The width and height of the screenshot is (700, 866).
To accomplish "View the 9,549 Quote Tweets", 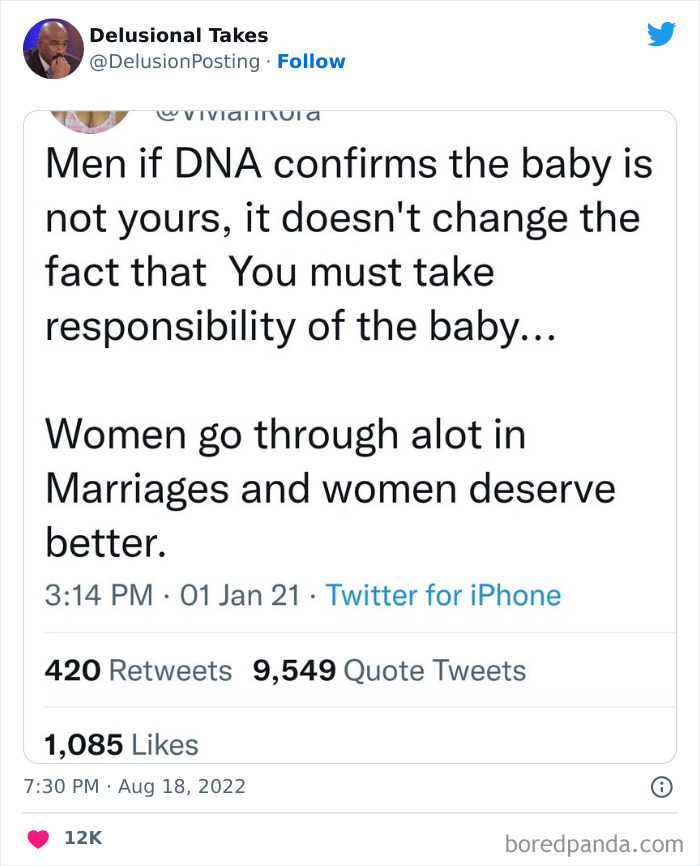I will tap(390, 670).
